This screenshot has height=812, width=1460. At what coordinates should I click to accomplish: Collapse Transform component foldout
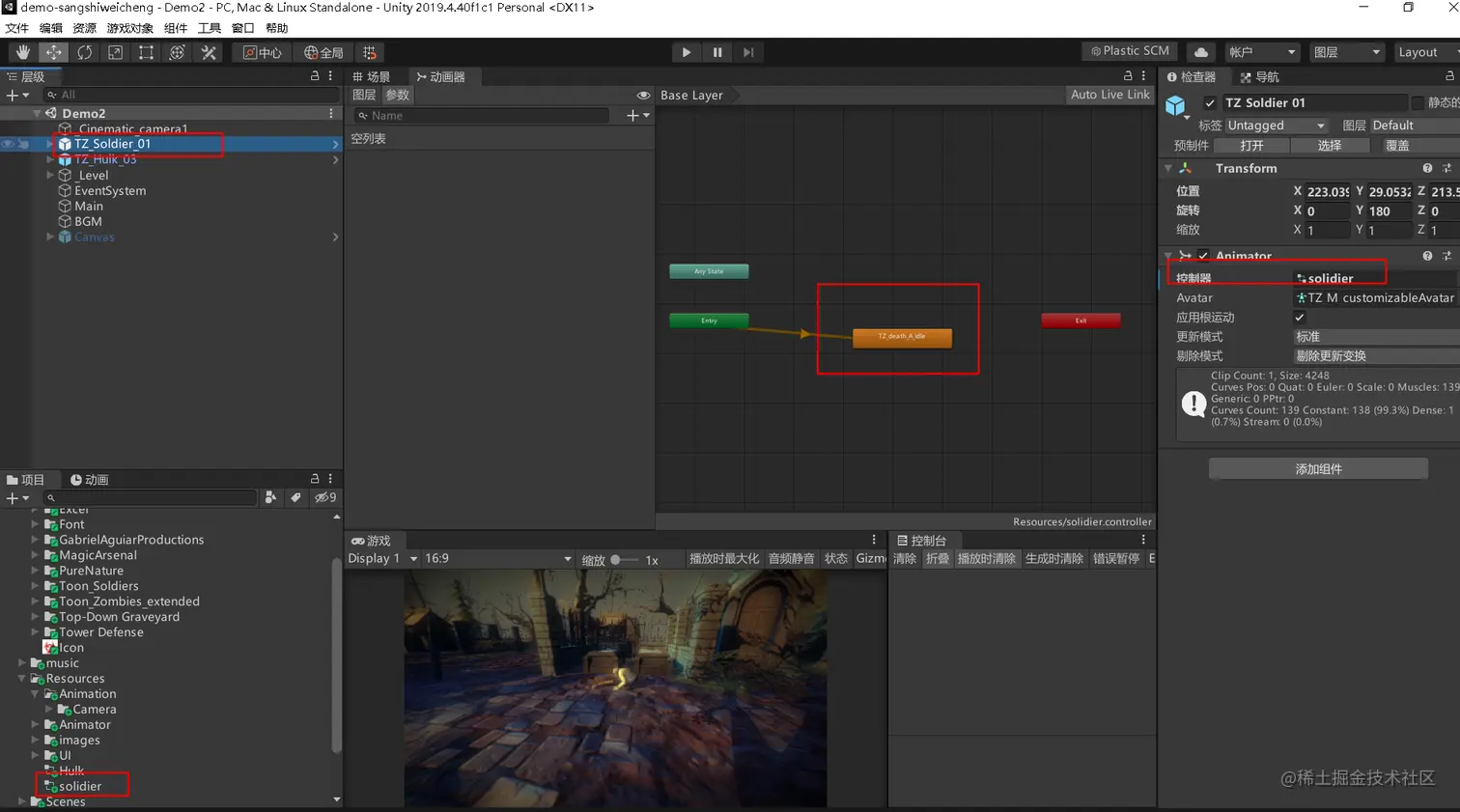tap(1167, 168)
